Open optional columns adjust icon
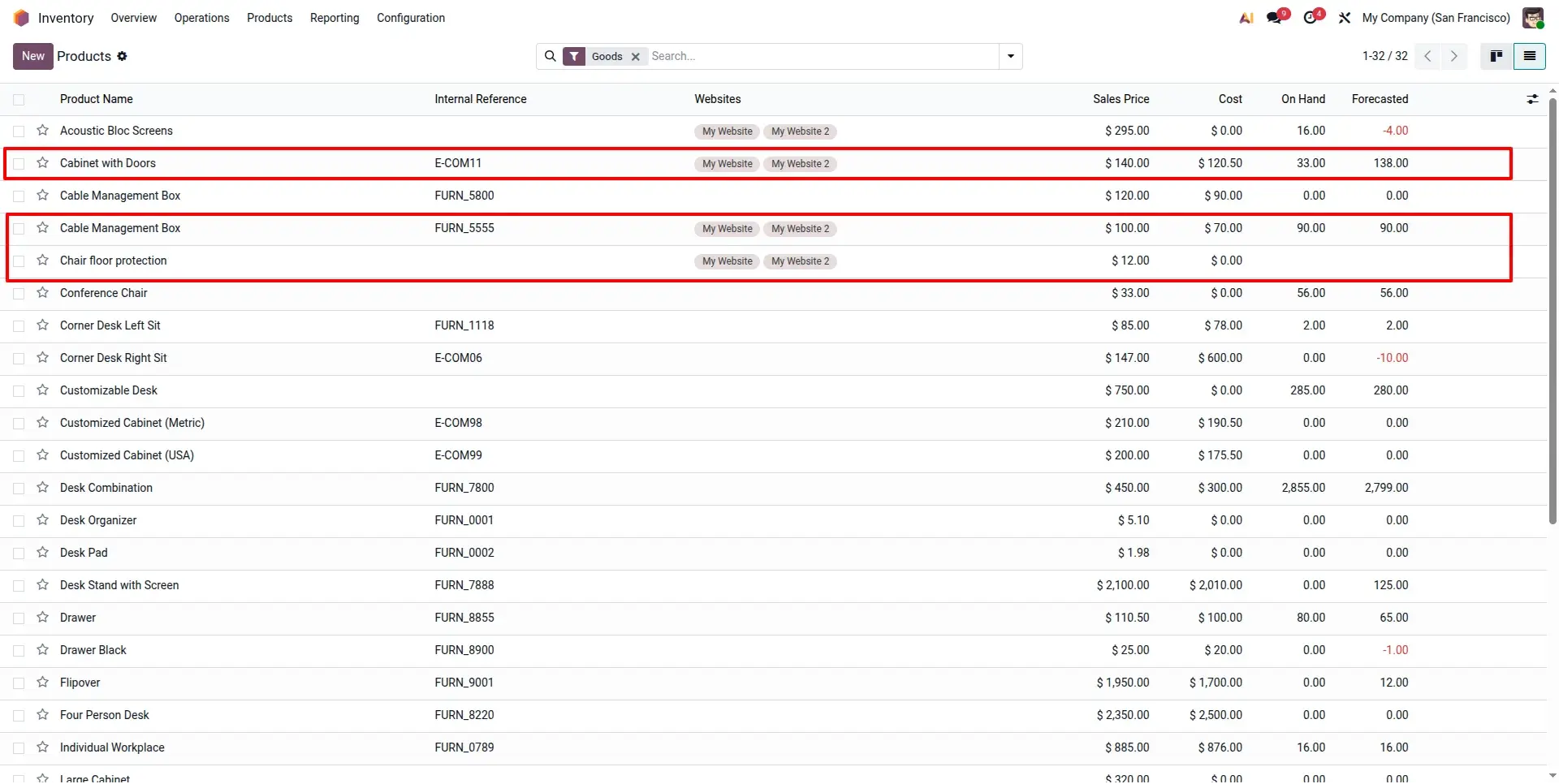The image size is (1559, 784). click(1532, 99)
